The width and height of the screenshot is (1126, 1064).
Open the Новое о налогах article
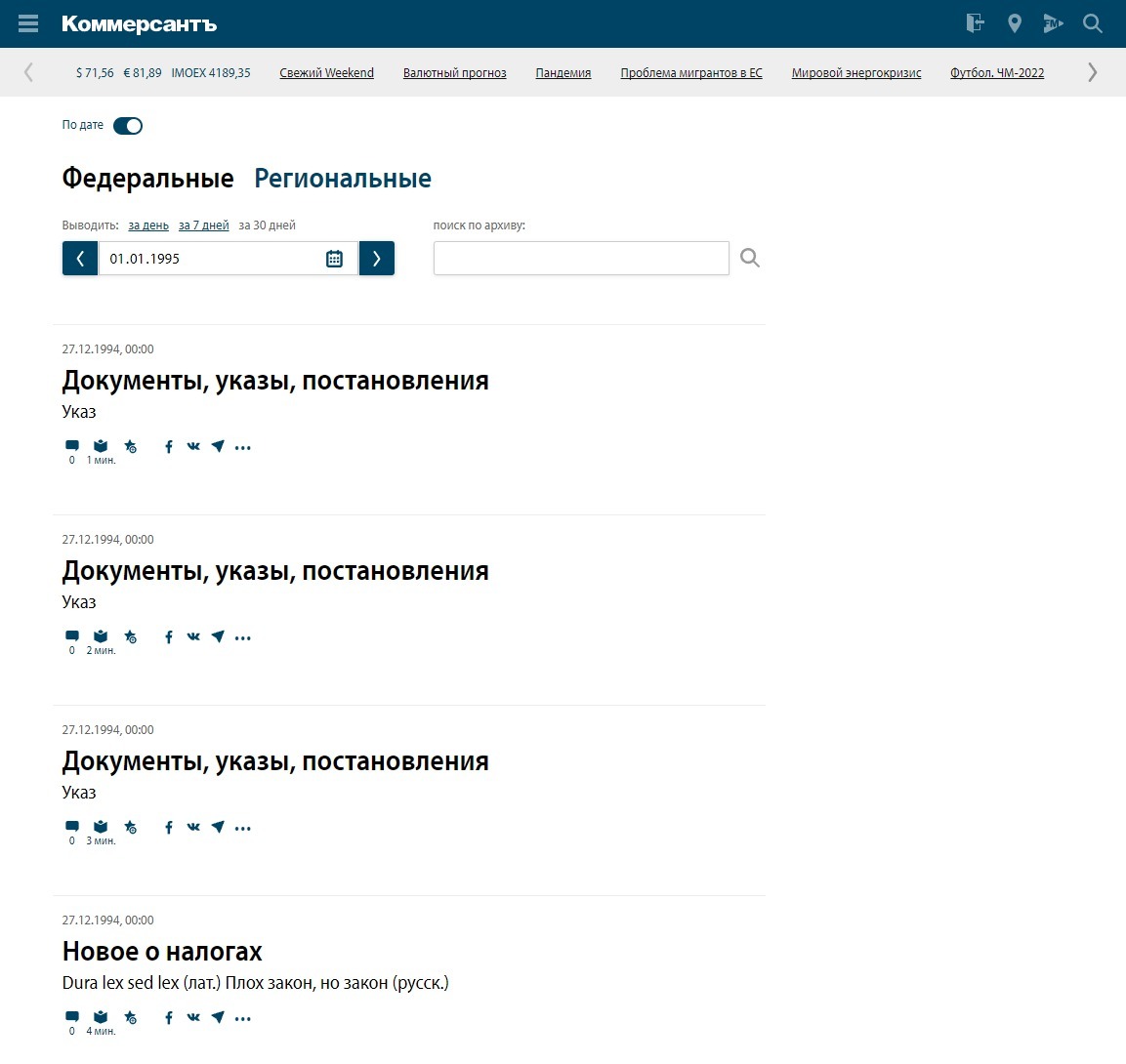point(162,952)
